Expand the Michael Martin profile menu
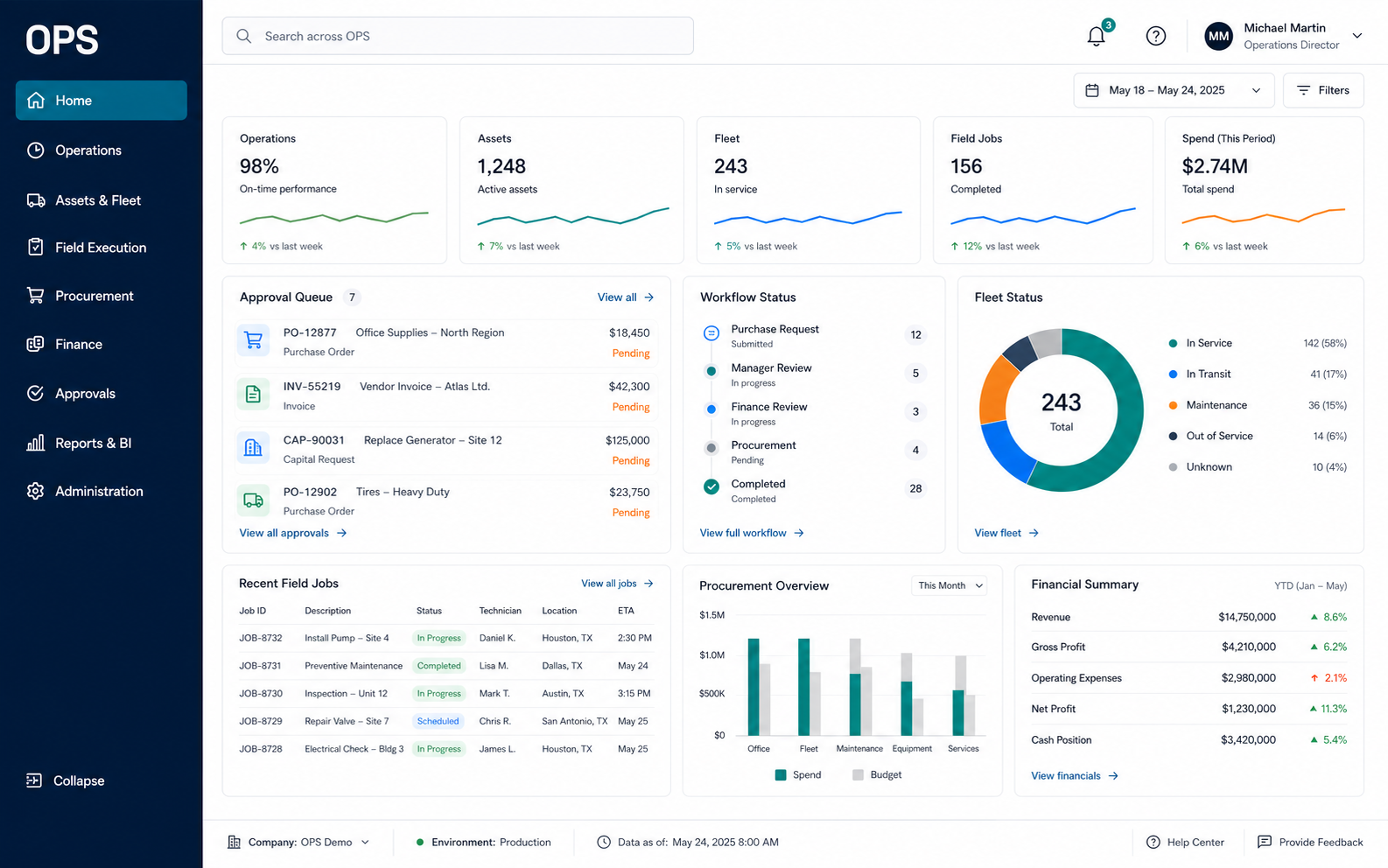Image resolution: width=1388 pixels, height=868 pixels. tap(1357, 36)
